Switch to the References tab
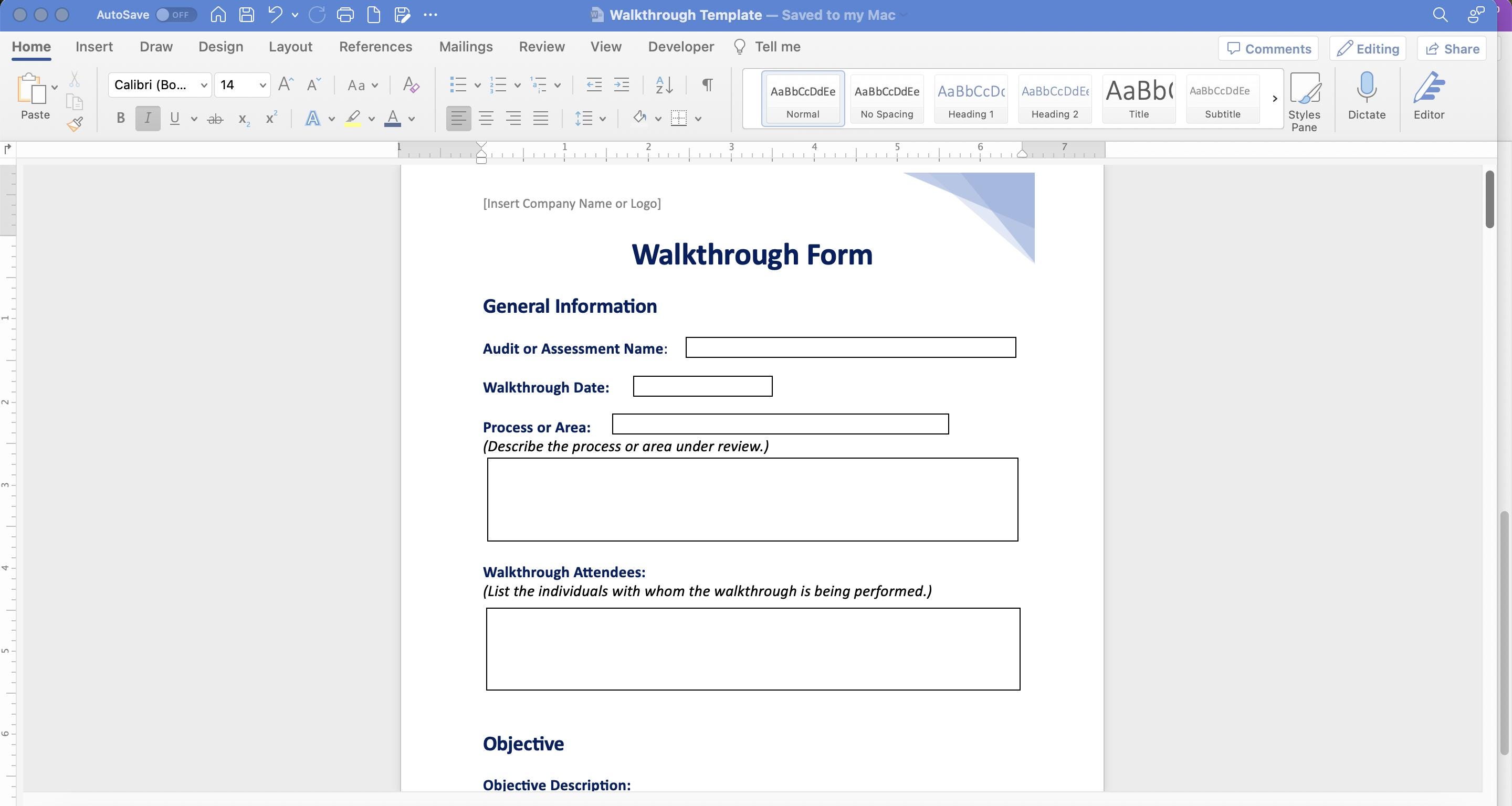Image resolution: width=1512 pixels, height=806 pixels. click(376, 47)
